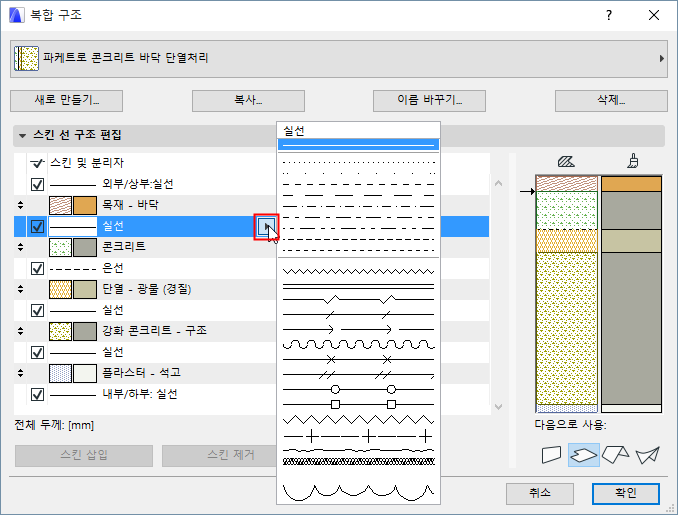
Task: Grab the reorder handle of 강화 콘크리트 - 구조
Action: coord(20,331)
